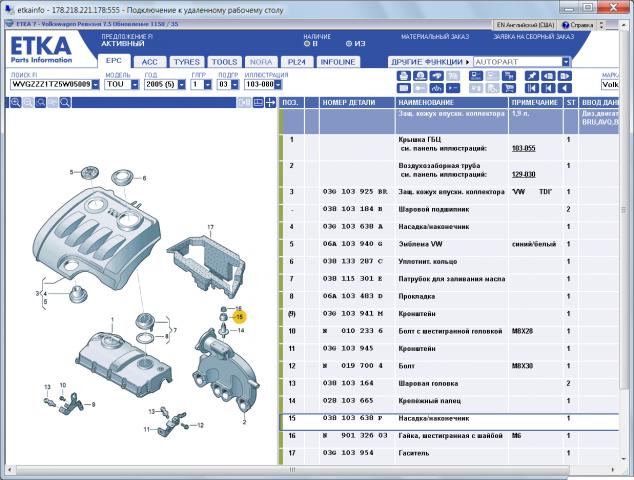Jump to first illustration with bar-arrow icon

coord(532,88)
